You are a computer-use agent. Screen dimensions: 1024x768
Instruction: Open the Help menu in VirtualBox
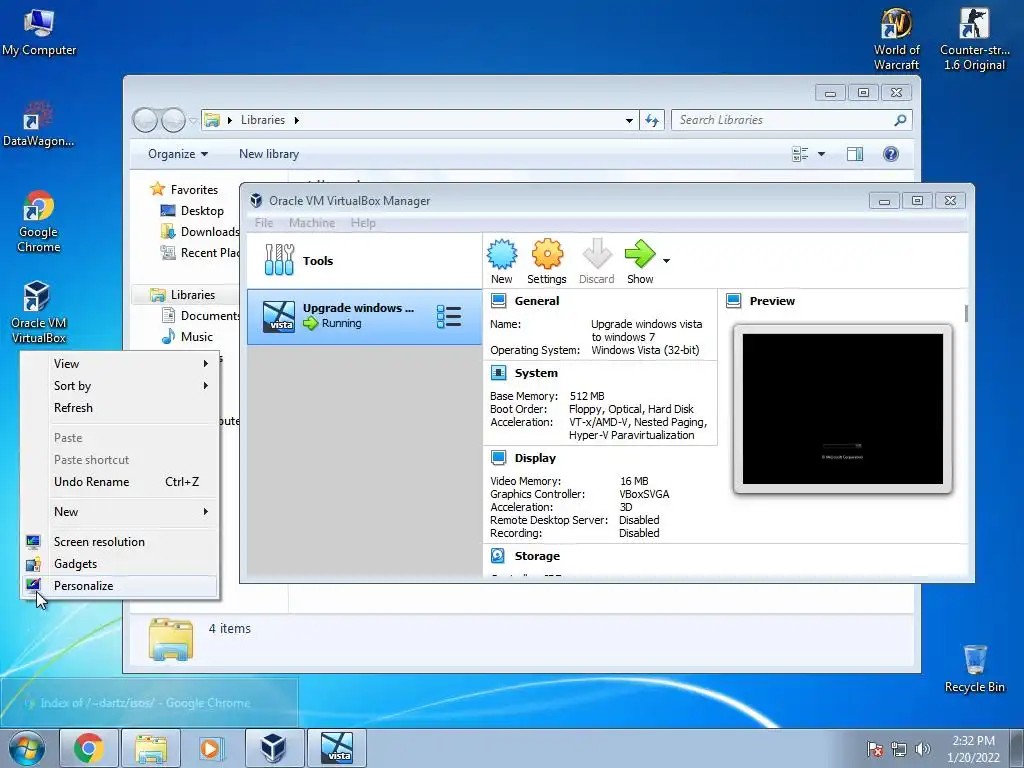click(x=363, y=223)
